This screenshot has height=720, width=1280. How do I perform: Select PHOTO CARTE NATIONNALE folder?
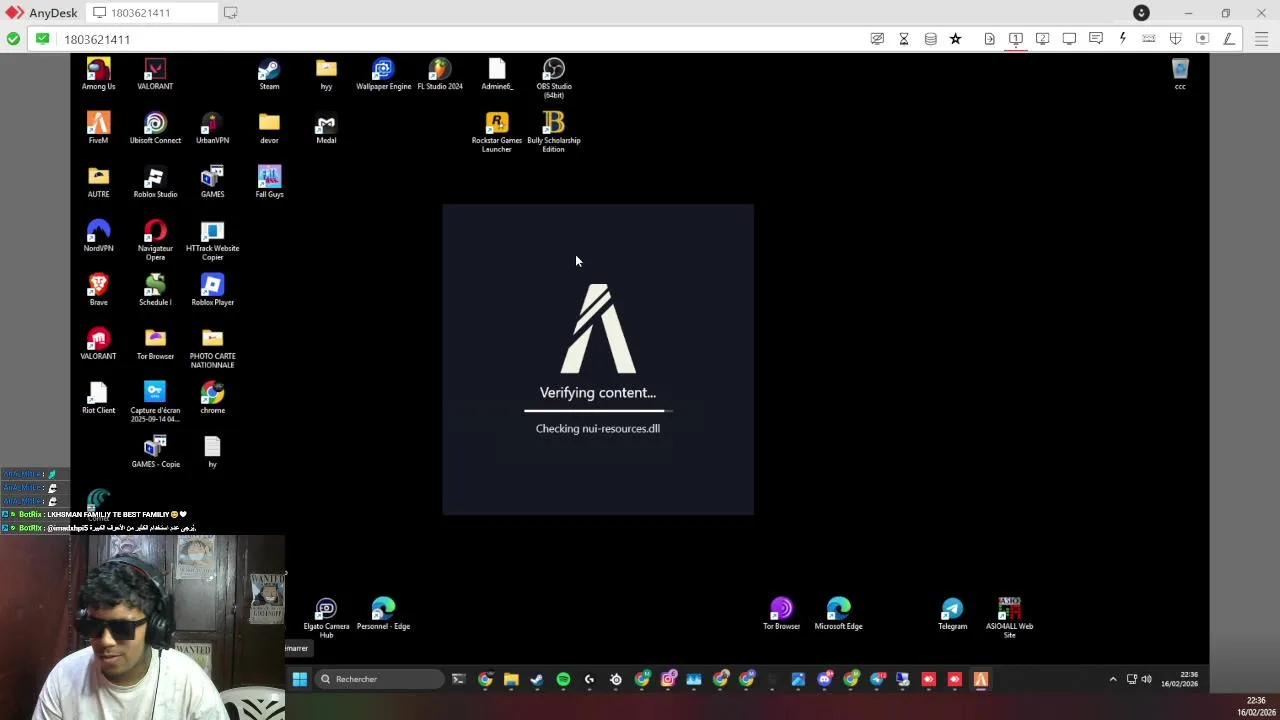coord(212,348)
